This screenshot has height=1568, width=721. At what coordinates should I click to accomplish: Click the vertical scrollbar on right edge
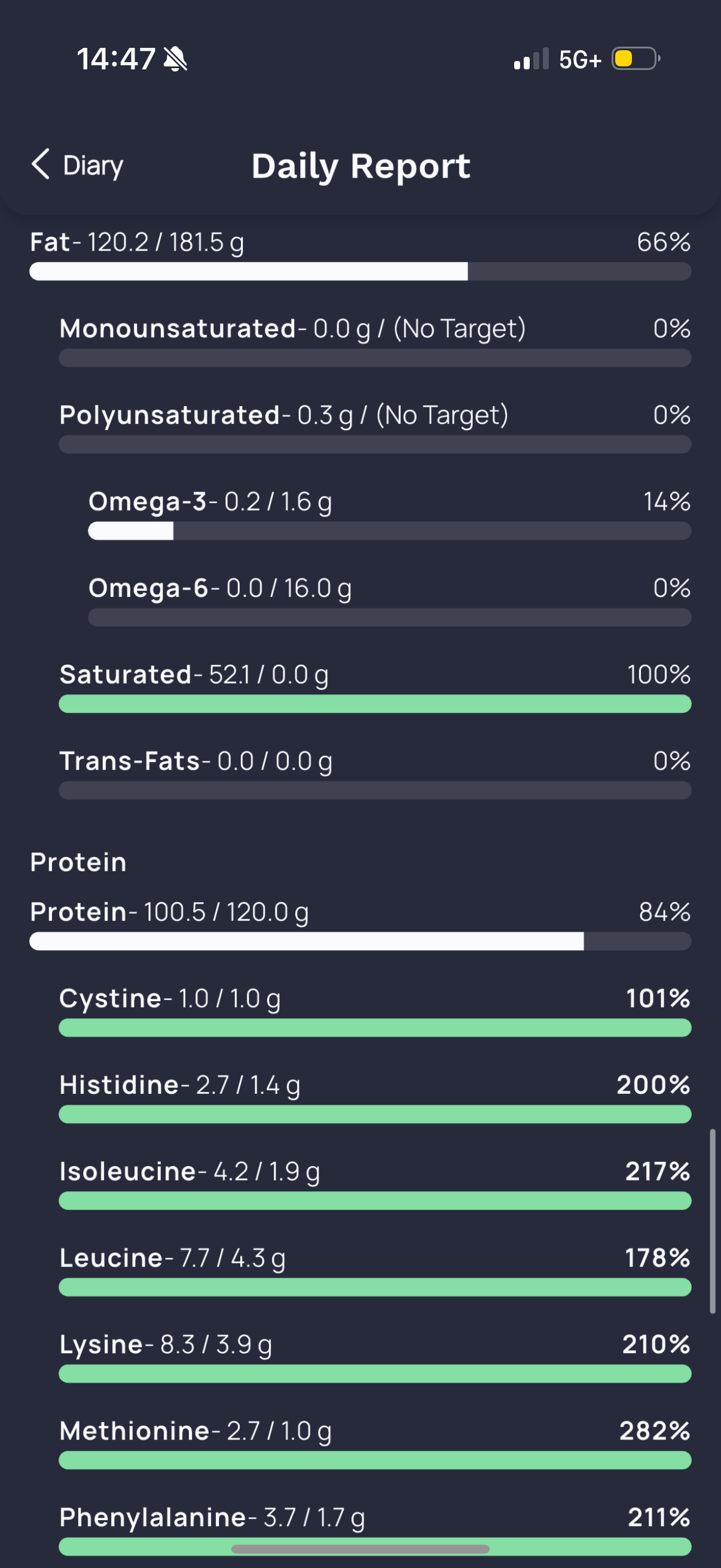pyautogui.click(x=713, y=1222)
